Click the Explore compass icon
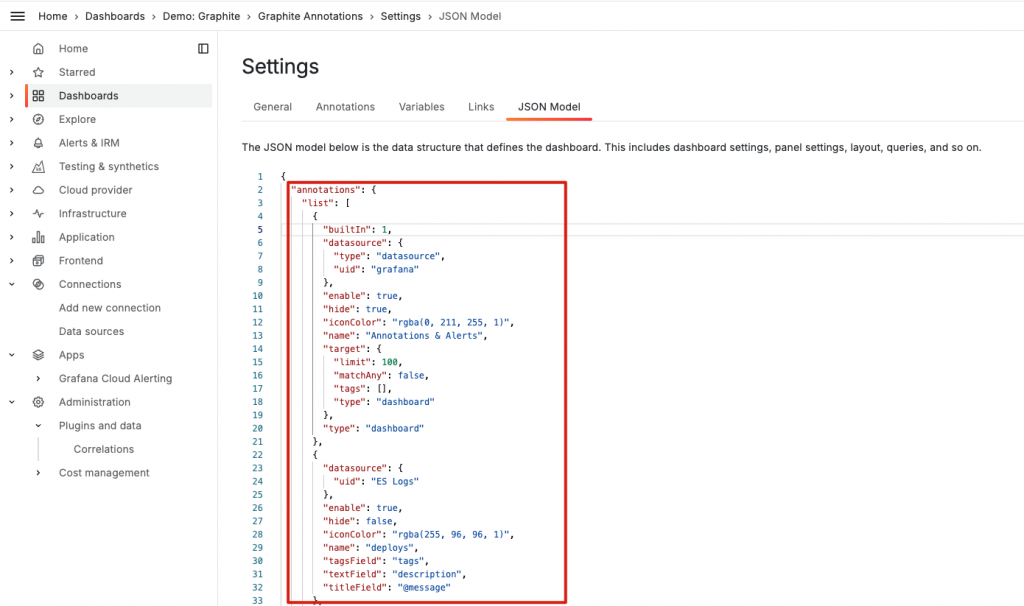 pos(38,119)
